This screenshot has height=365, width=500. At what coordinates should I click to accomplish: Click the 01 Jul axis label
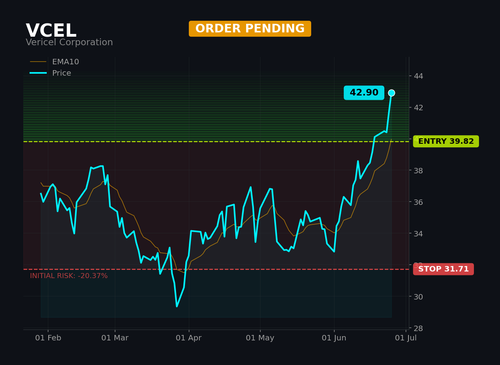tap(406, 338)
